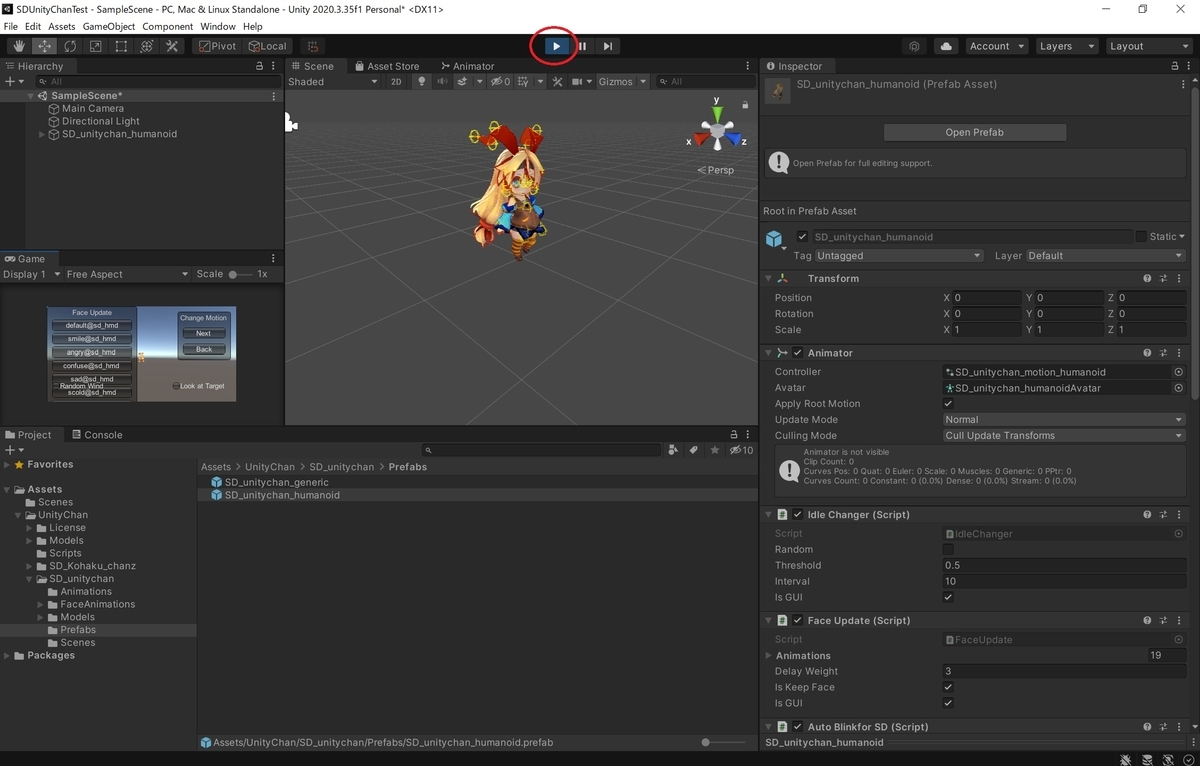Click the Pause button

point(582,46)
